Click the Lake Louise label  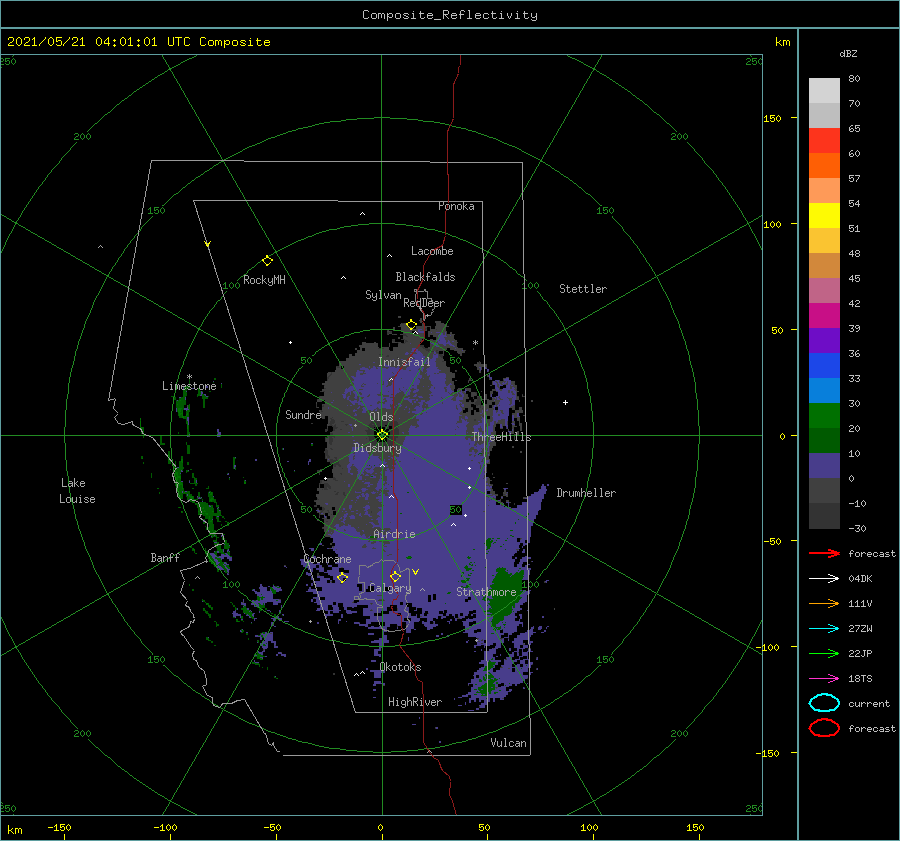77,491
